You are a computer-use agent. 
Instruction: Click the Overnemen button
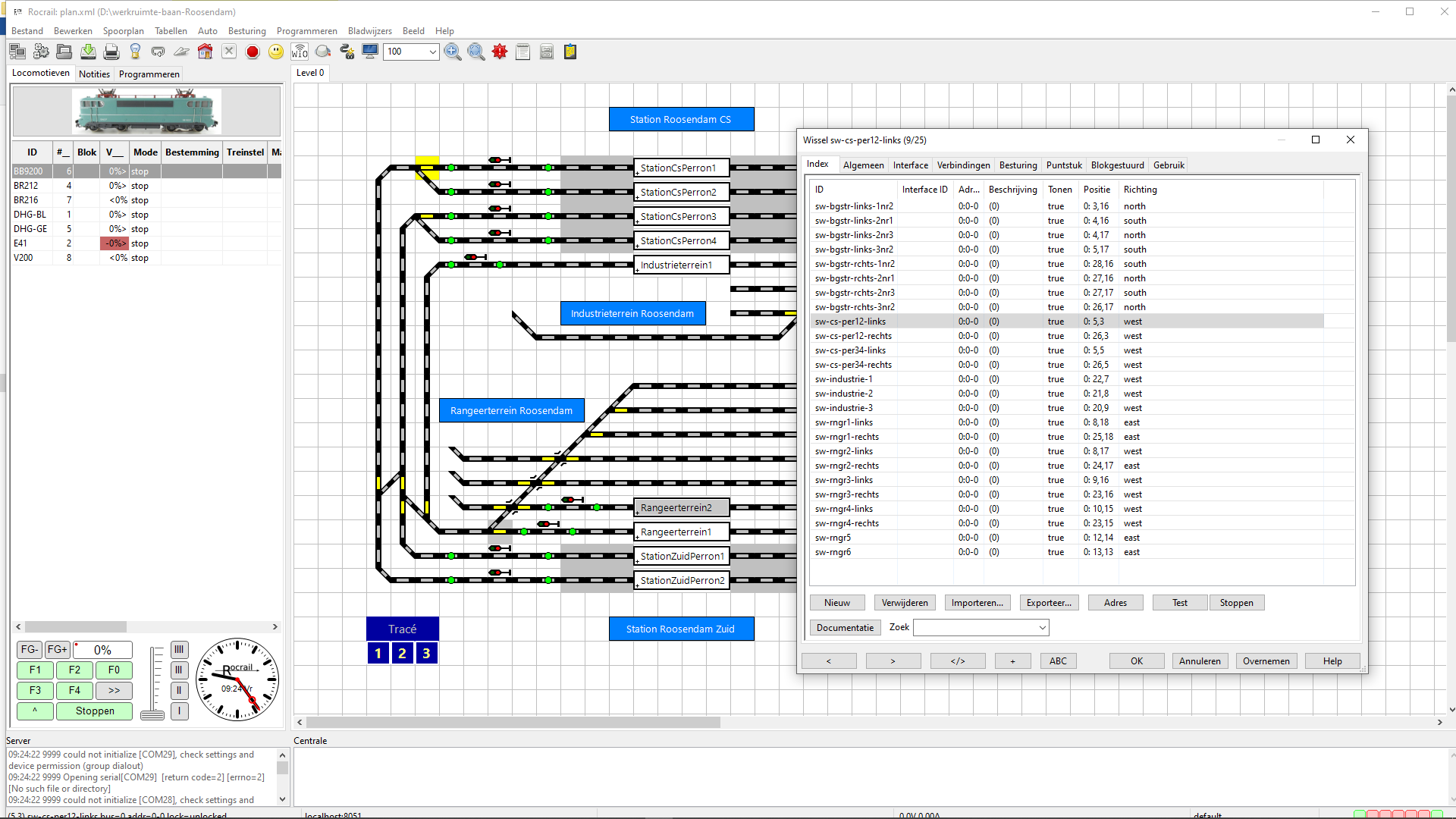pyautogui.click(x=1266, y=661)
